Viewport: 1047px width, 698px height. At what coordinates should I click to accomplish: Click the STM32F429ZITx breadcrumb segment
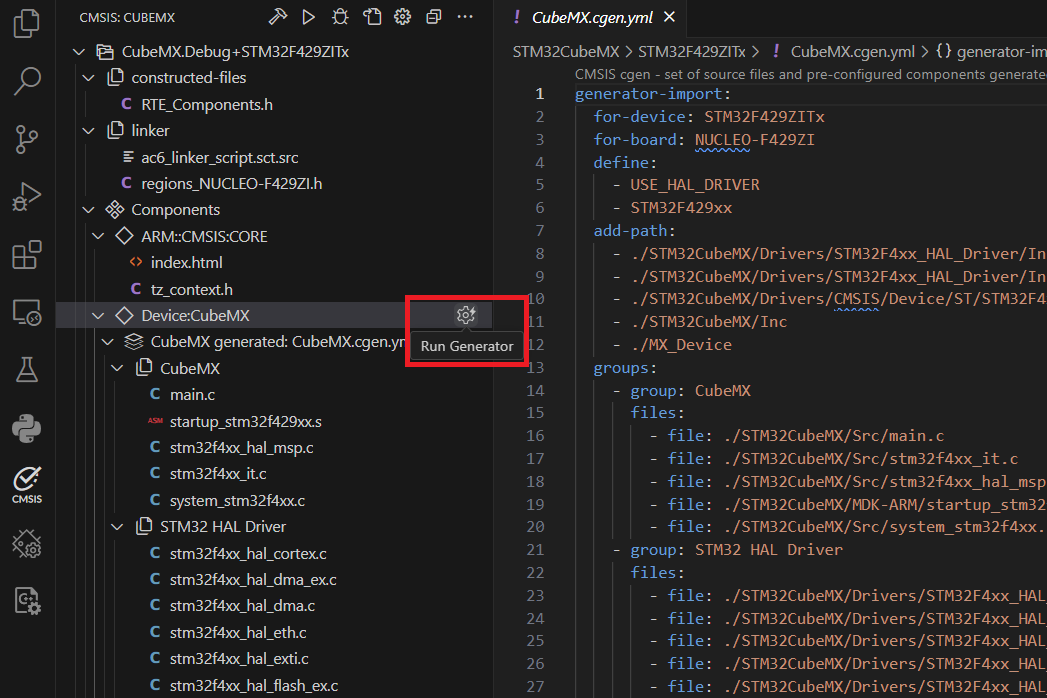pos(692,51)
